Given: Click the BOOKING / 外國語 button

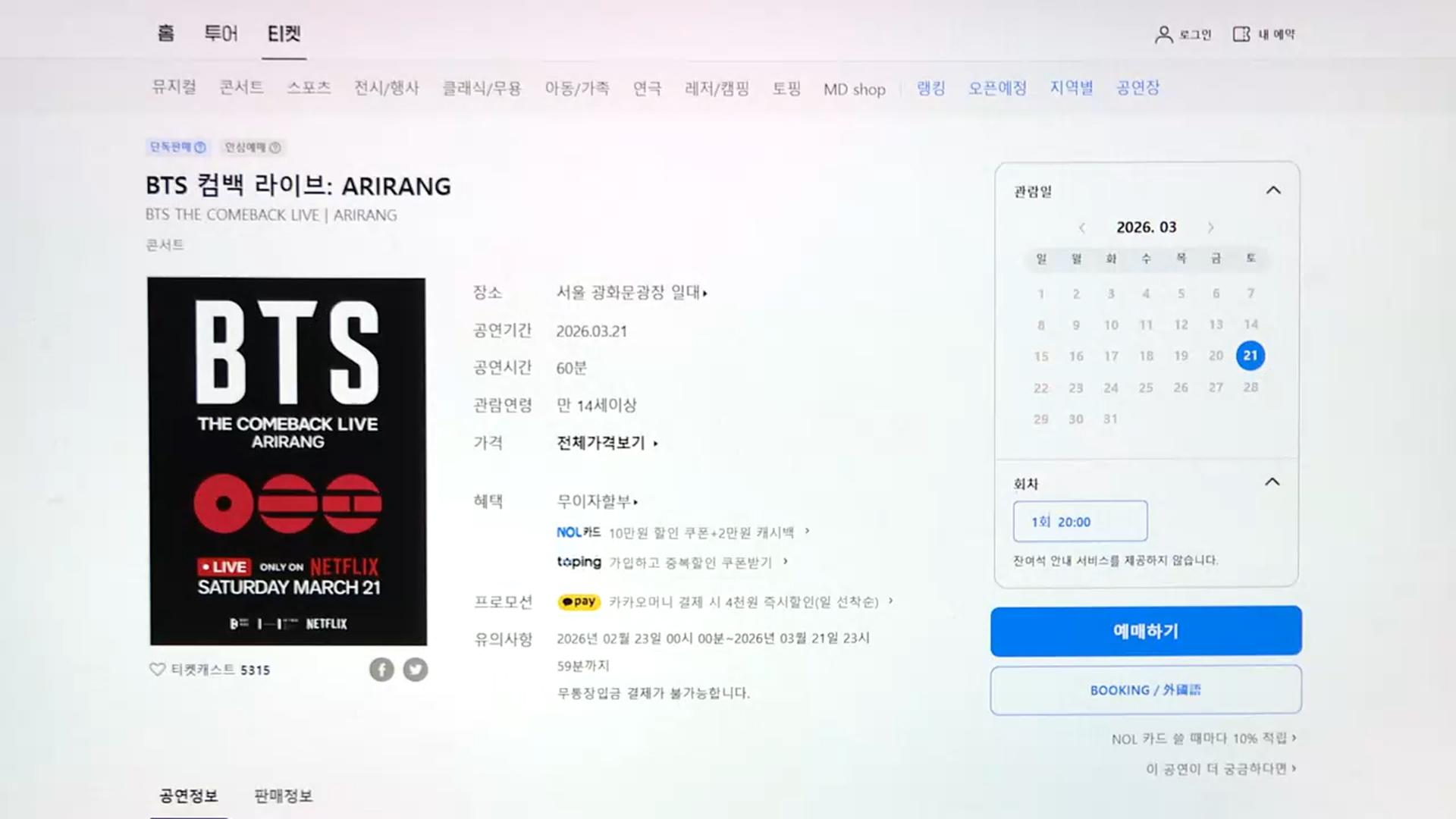Looking at the screenshot, I should tap(1146, 690).
